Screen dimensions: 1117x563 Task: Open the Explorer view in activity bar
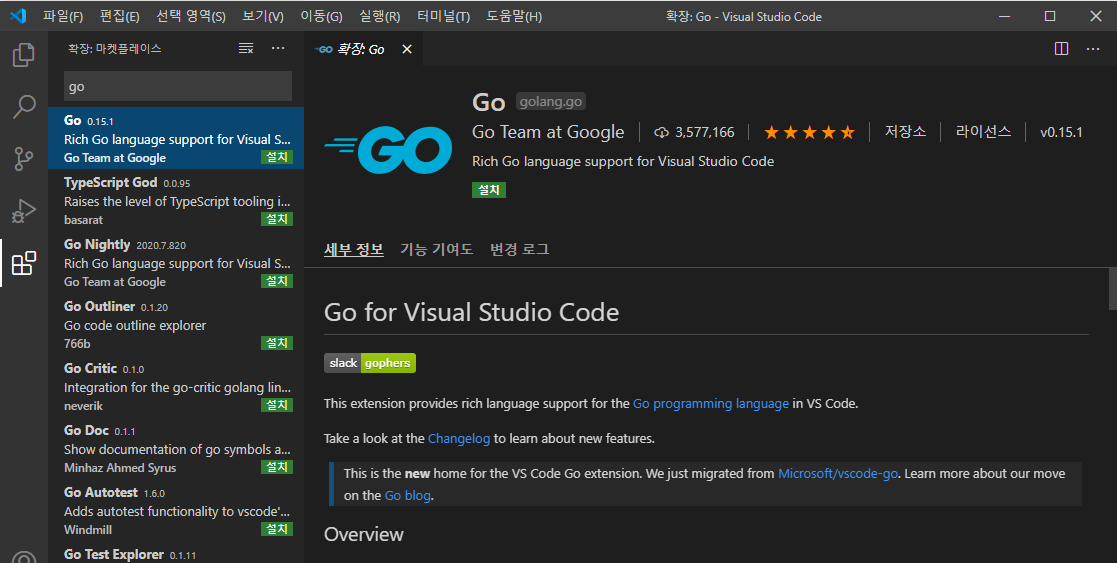(24, 55)
